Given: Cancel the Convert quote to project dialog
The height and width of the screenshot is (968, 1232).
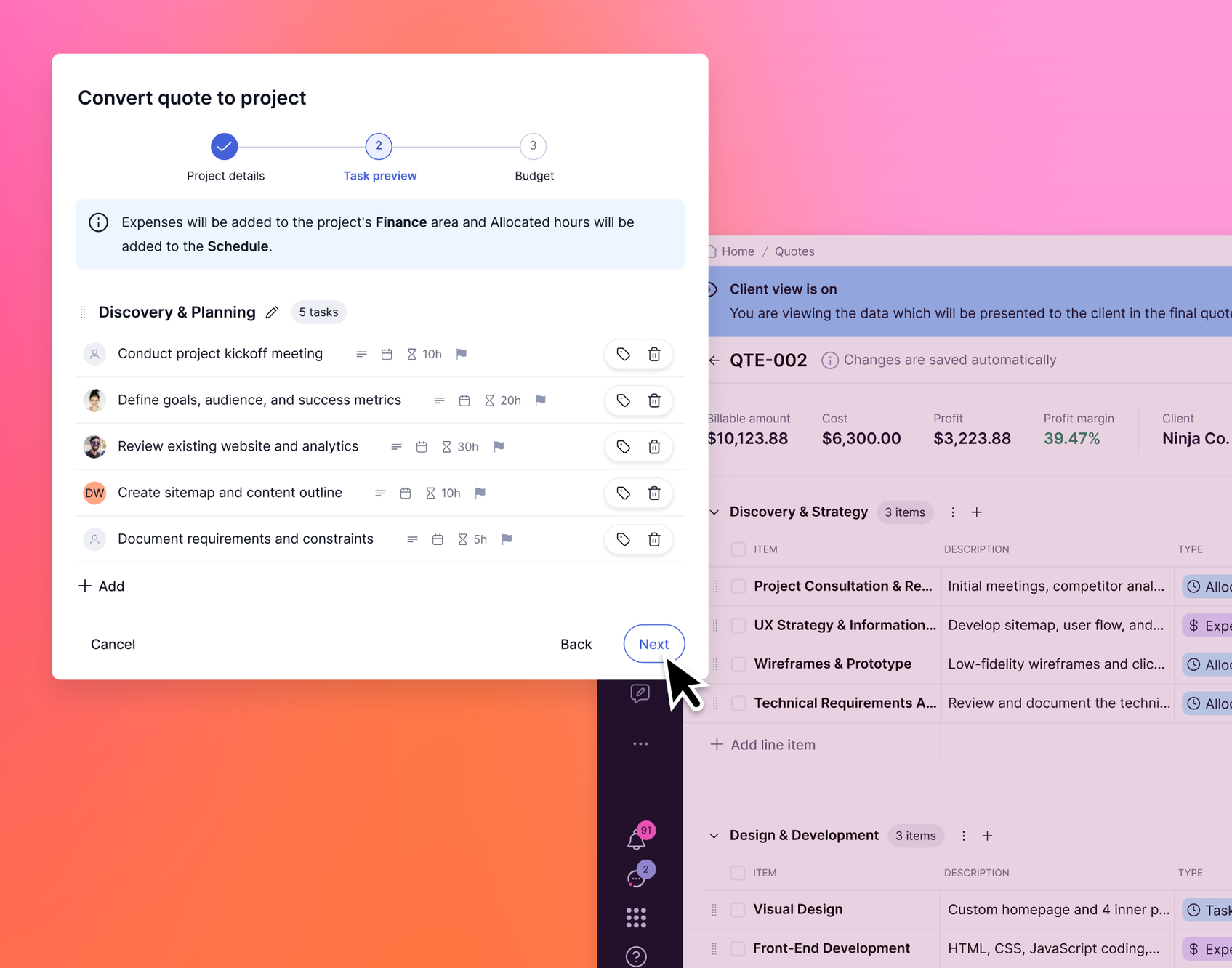Looking at the screenshot, I should click(113, 645).
